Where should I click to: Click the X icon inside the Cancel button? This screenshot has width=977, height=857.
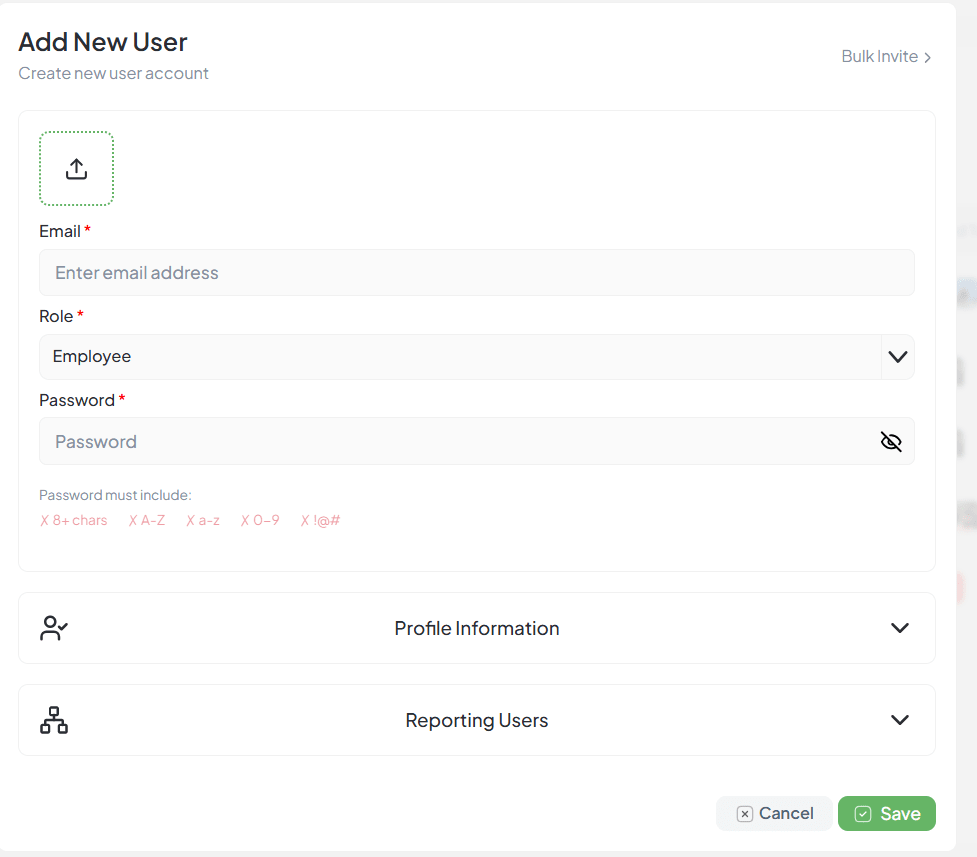[x=744, y=814]
